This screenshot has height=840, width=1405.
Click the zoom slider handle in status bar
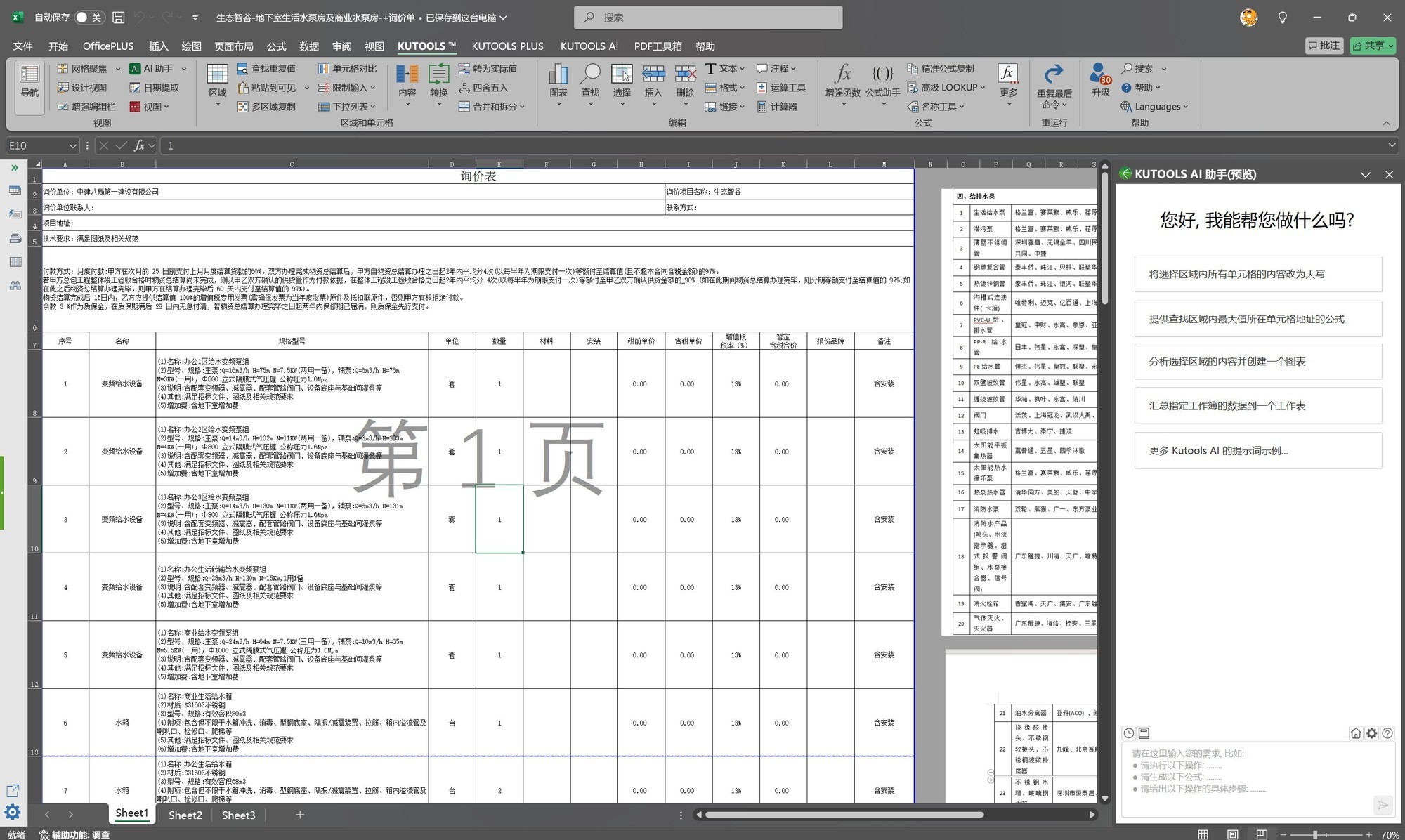[x=1315, y=834]
